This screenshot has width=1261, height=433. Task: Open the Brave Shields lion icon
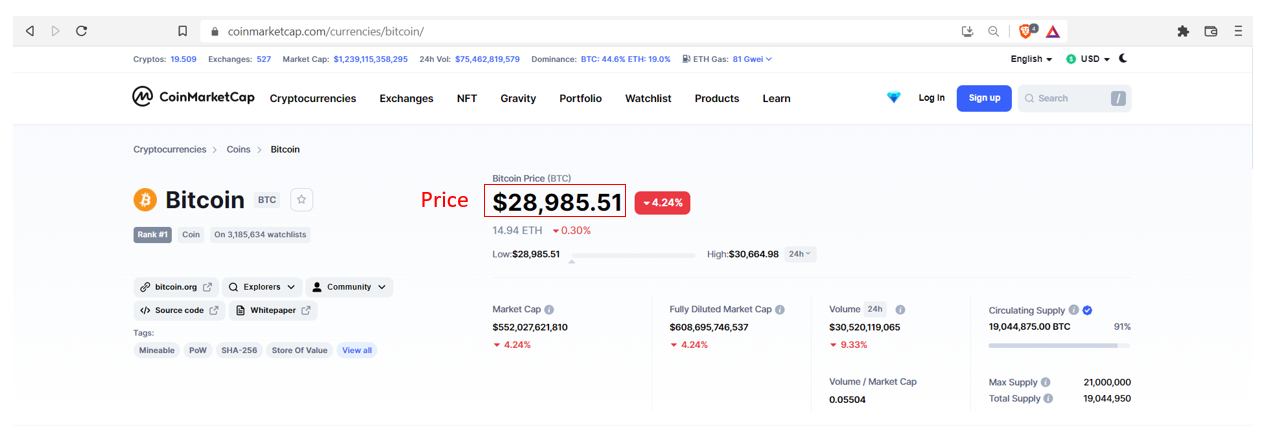coord(1027,31)
